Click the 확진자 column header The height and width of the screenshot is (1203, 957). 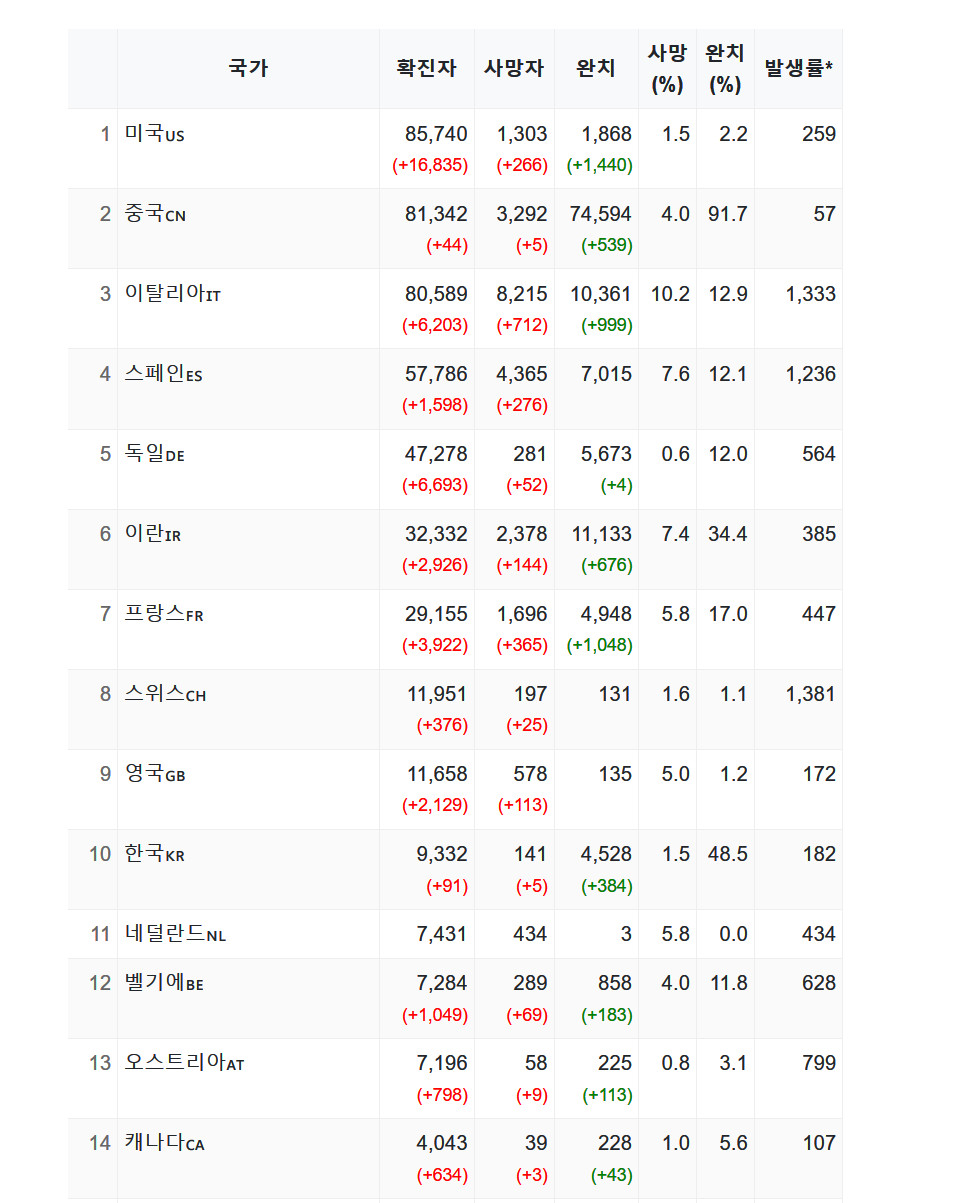coord(426,68)
